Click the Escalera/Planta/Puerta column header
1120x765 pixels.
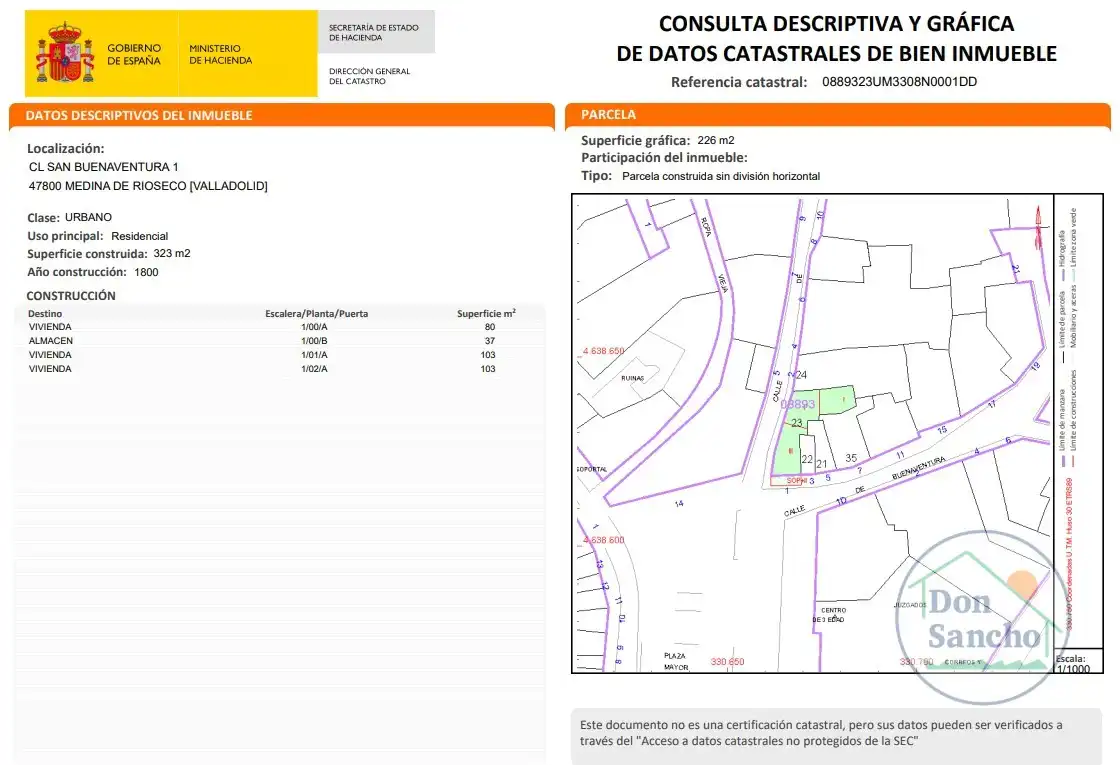(316, 314)
